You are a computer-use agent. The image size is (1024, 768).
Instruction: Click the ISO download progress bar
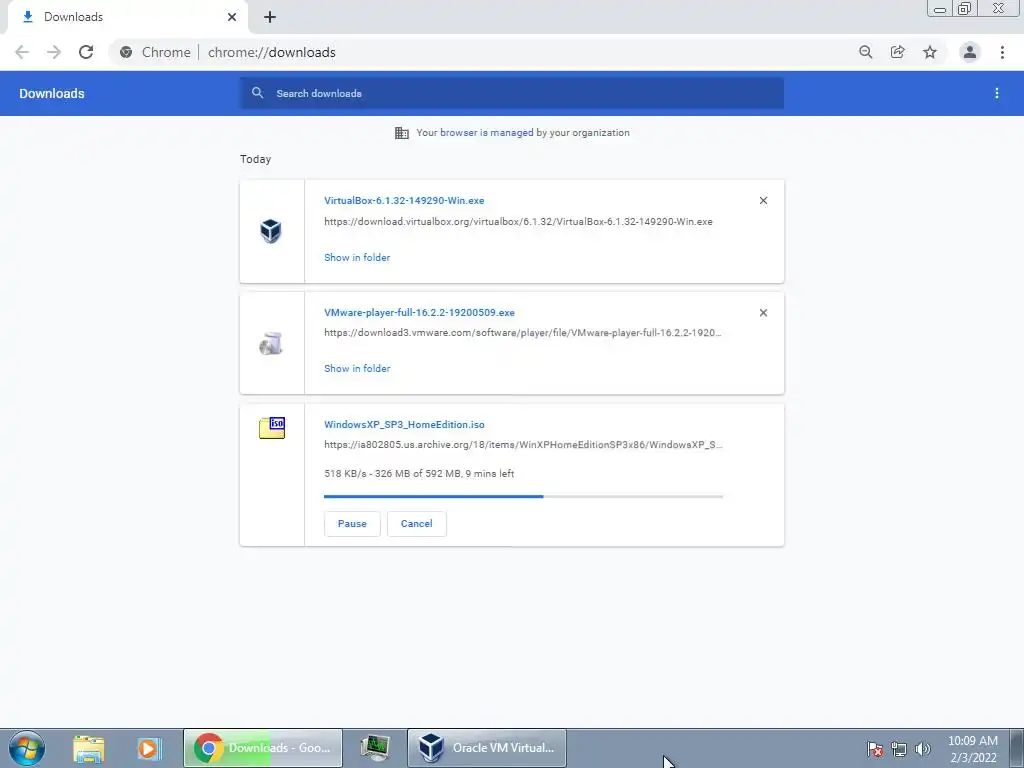(x=523, y=496)
